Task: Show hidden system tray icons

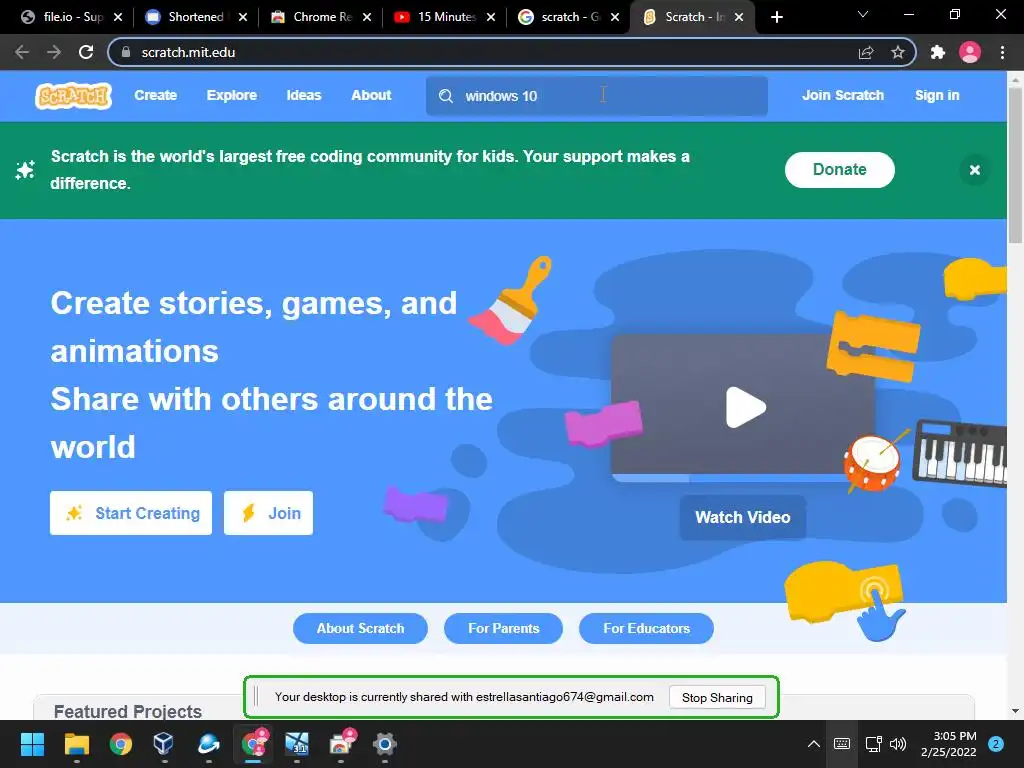Action: tap(813, 744)
